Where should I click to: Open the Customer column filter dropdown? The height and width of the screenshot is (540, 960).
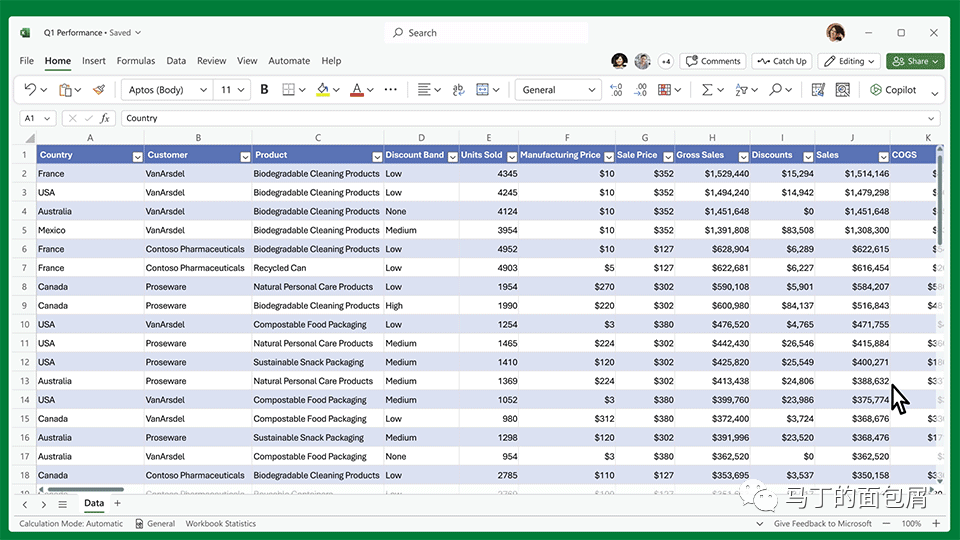245,157
